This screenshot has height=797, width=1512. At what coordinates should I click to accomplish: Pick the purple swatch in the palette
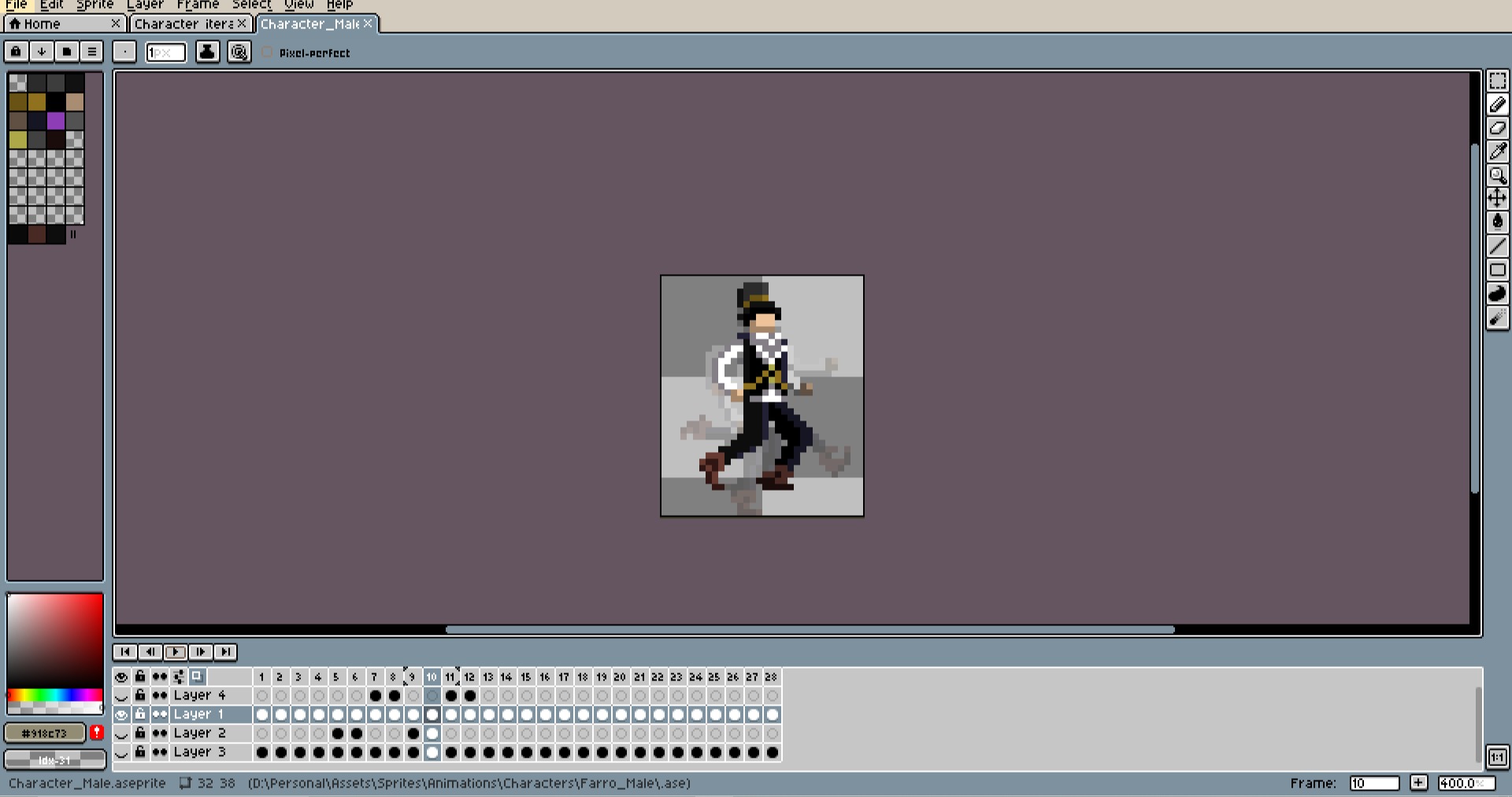(x=55, y=120)
